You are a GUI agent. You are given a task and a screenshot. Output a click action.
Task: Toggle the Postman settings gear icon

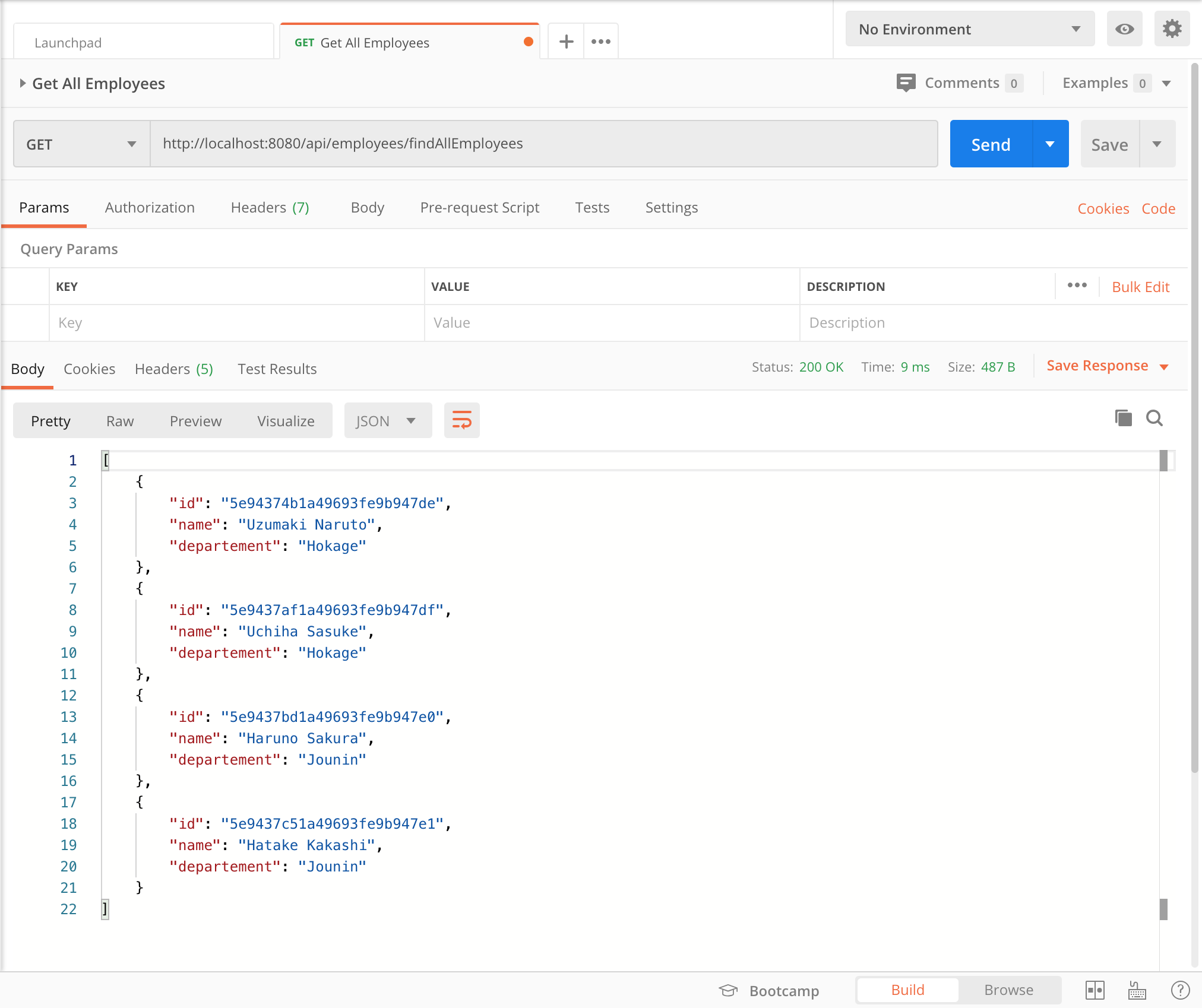pyautogui.click(x=1172, y=29)
